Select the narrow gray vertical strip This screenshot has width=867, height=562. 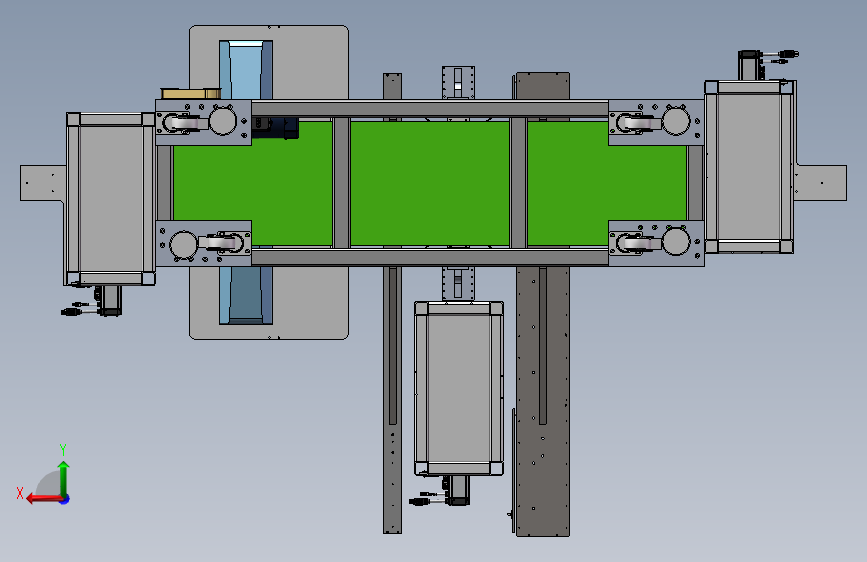tap(393, 400)
